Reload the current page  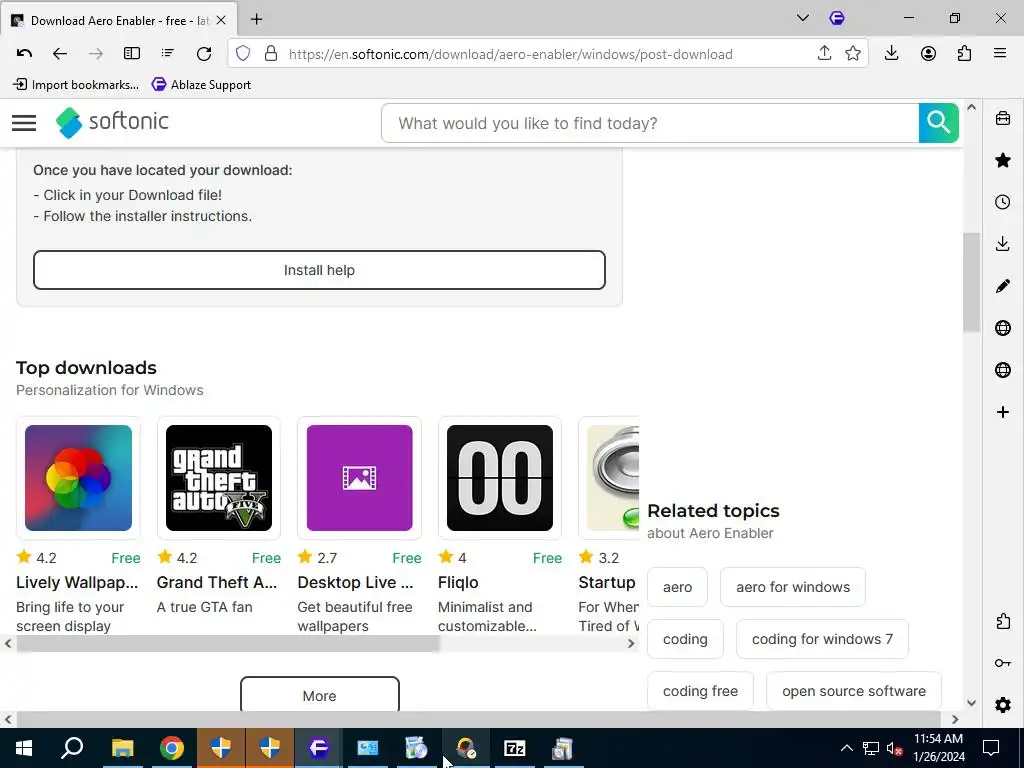coord(204,54)
